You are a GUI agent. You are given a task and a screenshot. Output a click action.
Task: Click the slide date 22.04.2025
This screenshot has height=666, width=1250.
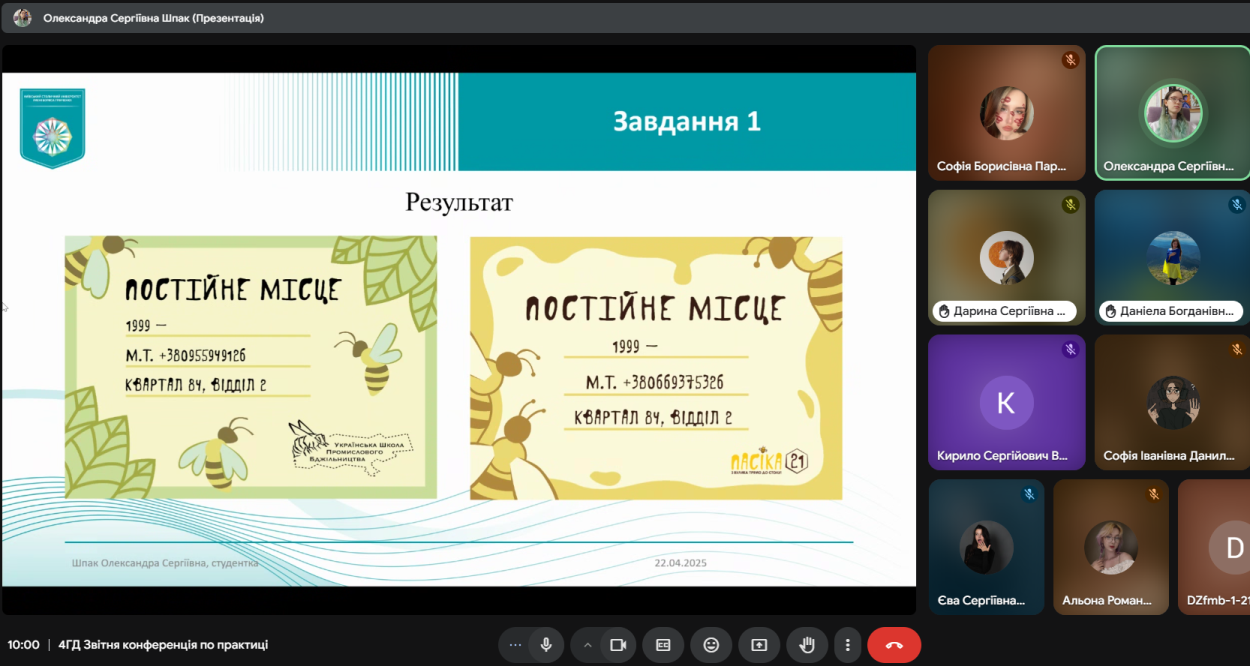[x=681, y=563]
